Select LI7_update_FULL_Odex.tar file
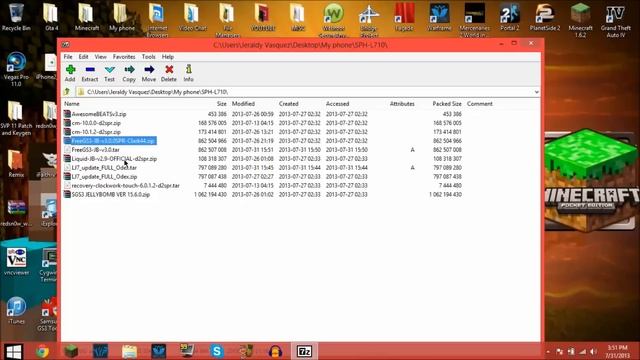Viewport: 640px width, 360px height. coord(104,168)
